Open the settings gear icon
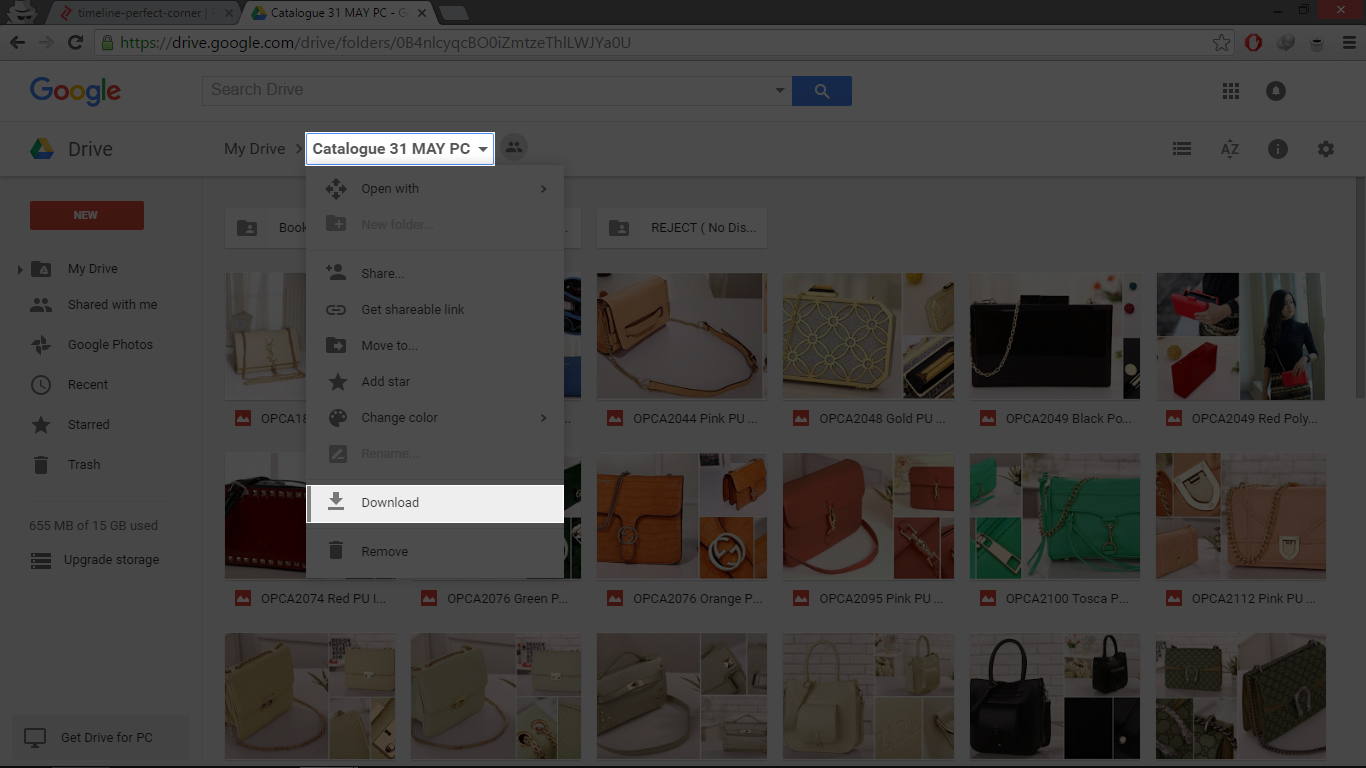 coord(1325,149)
